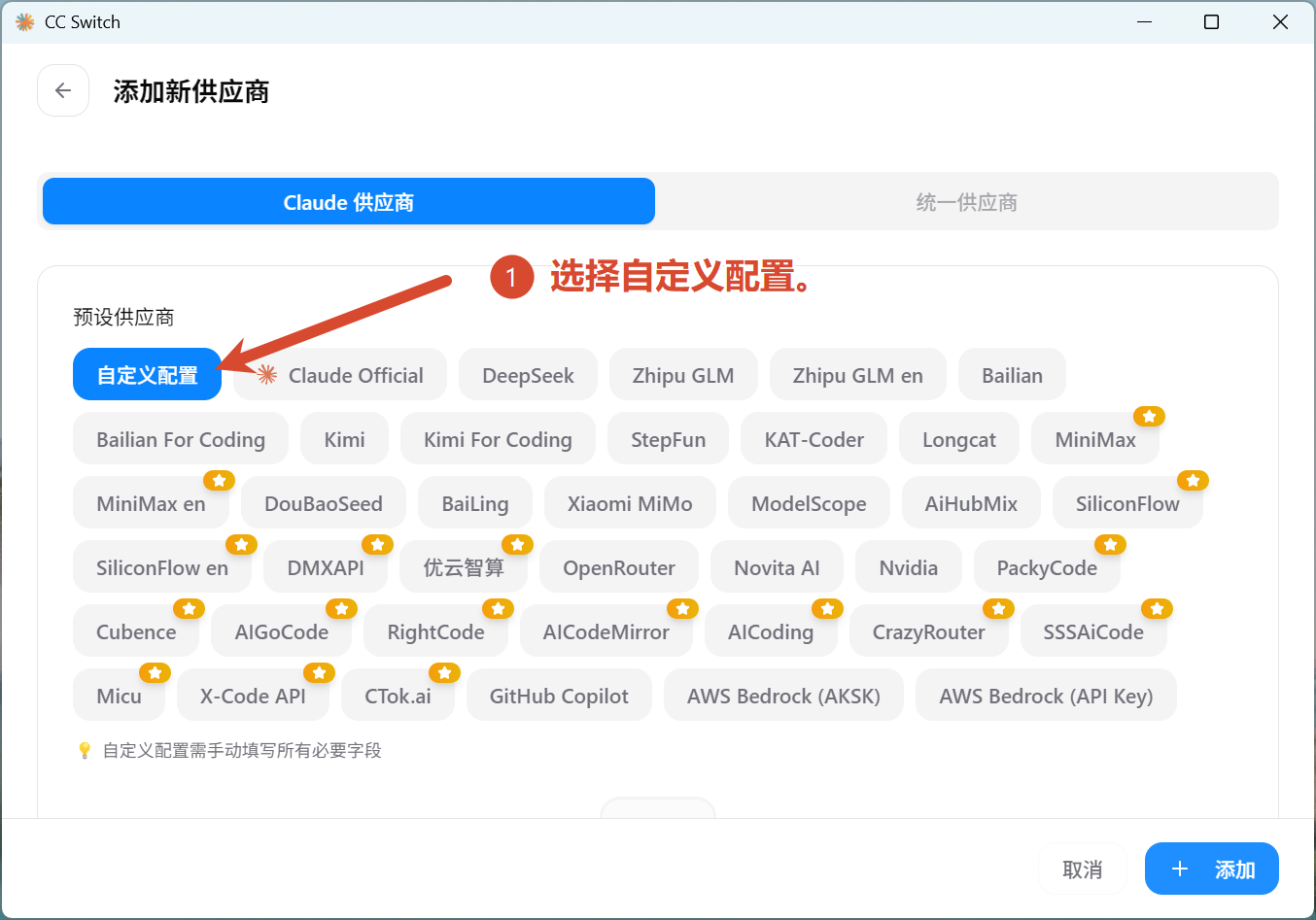Switch to the Claude 供应商 tab
Image resolution: width=1316 pixels, height=920 pixels.
coord(349,201)
